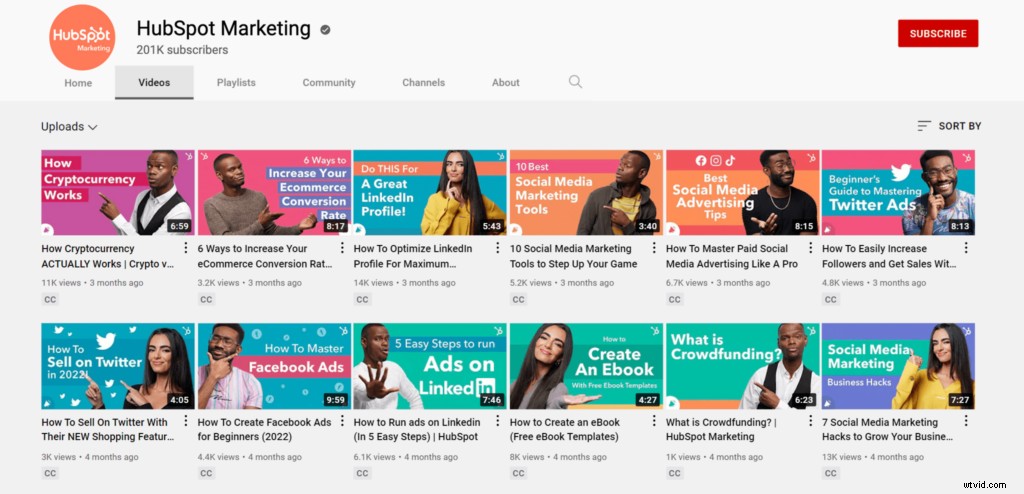Play the Beginner's Guide to Twitter Ads thumbnail

[x=898, y=193]
